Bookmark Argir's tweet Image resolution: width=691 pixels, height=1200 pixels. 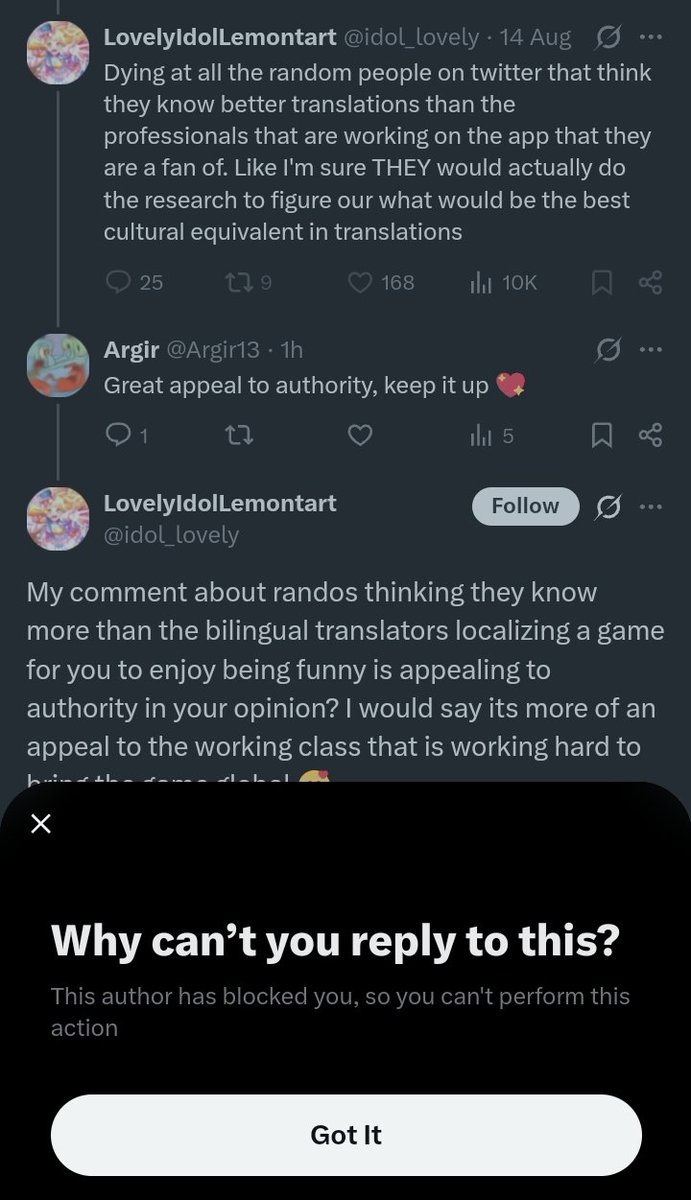coord(602,435)
